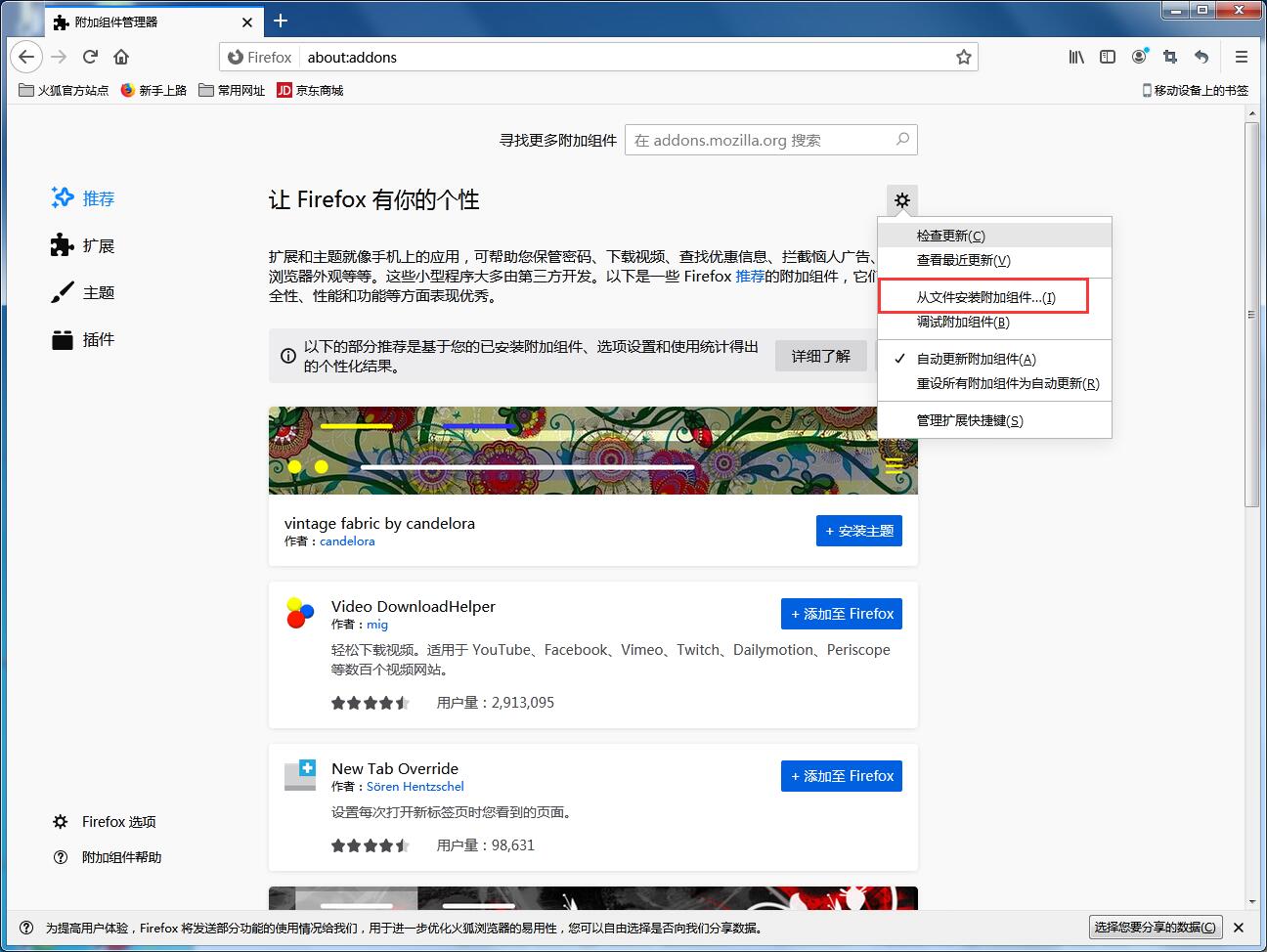The width and height of the screenshot is (1267, 952).
Task: Click the addons page gear tools icon
Action: [x=900, y=198]
